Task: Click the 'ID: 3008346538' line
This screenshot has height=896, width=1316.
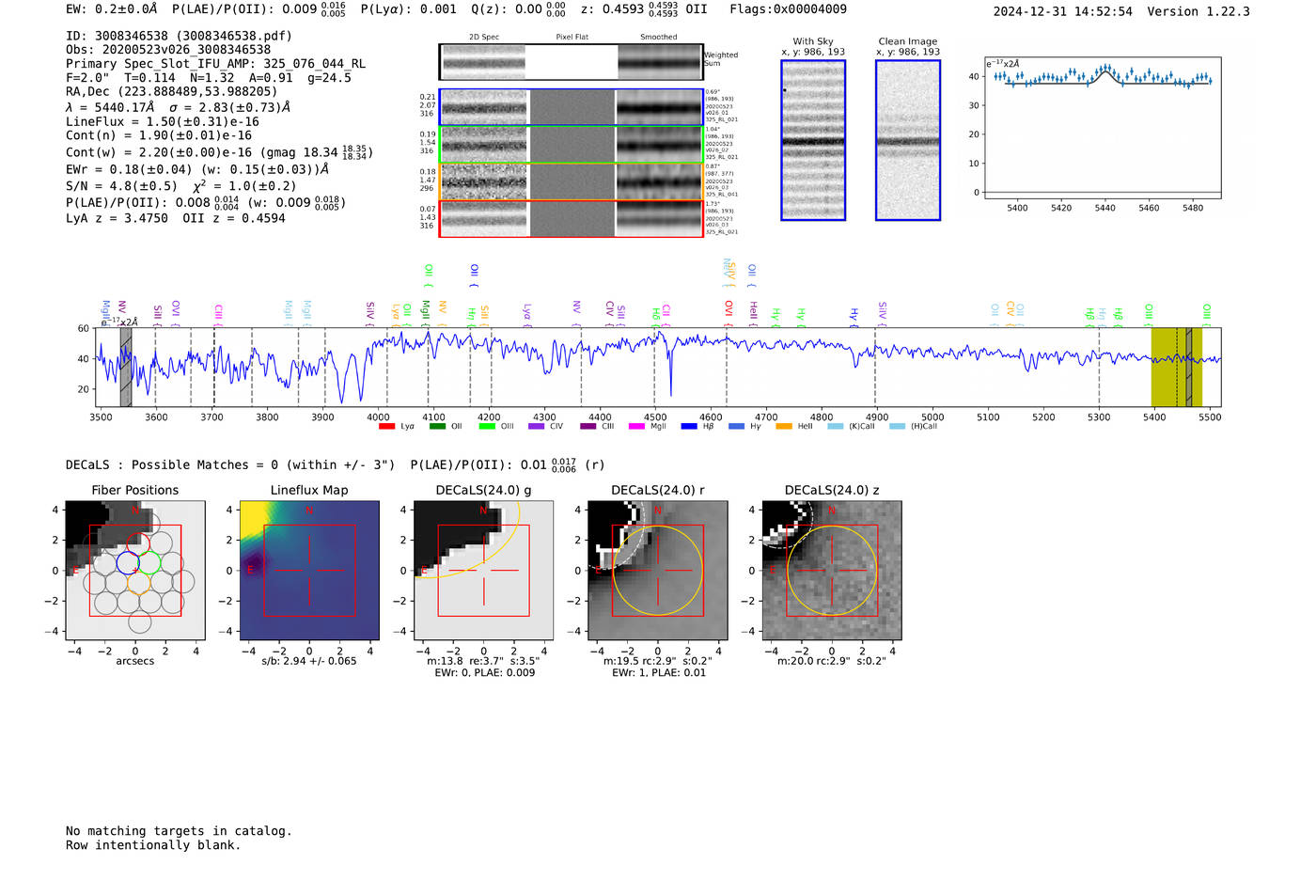Action: [x=179, y=36]
